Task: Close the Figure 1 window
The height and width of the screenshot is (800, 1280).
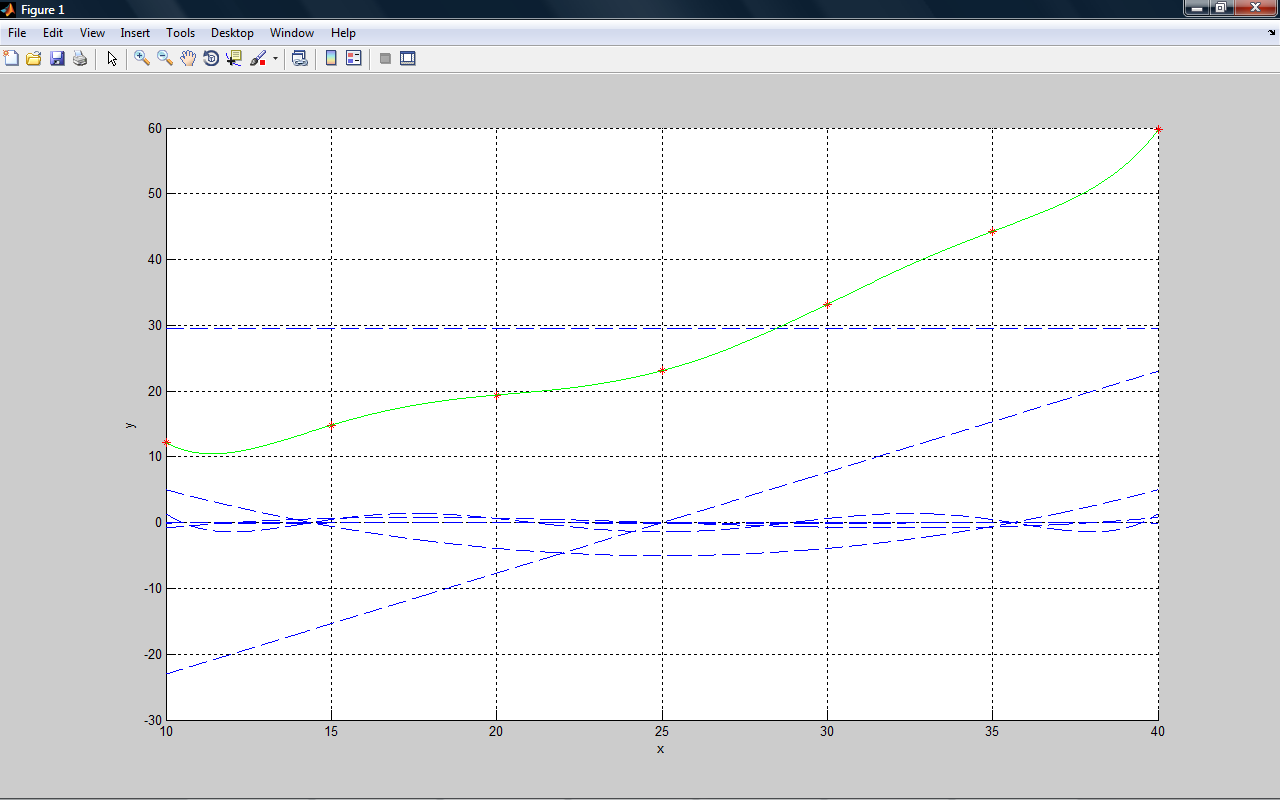Action: (x=1255, y=8)
